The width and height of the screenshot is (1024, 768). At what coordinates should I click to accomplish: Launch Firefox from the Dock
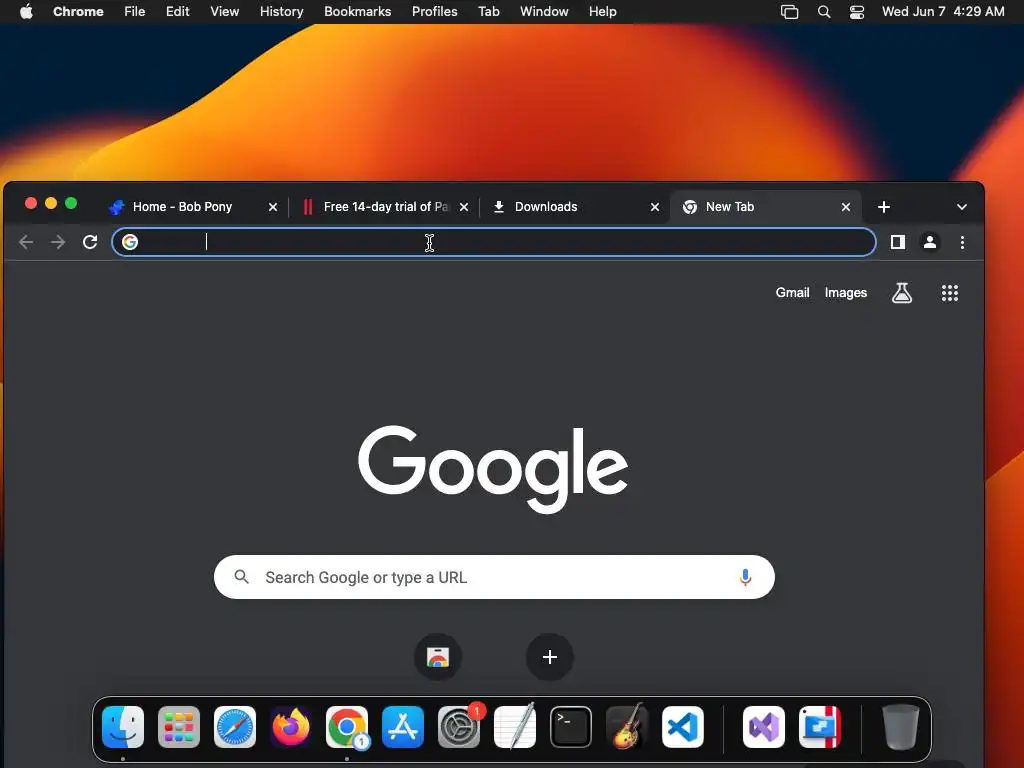tap(291, 727)
